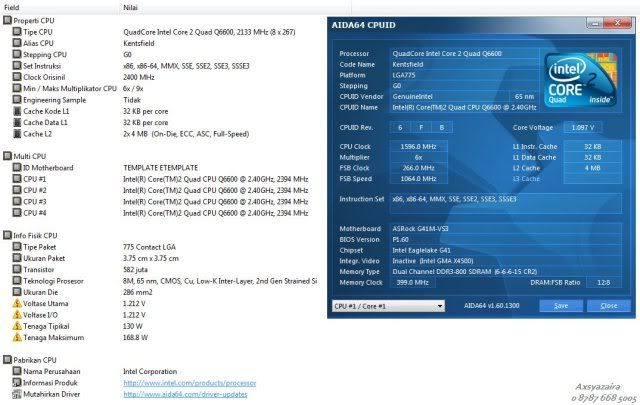Click the 65 nm process field

[x=524, y=96]
